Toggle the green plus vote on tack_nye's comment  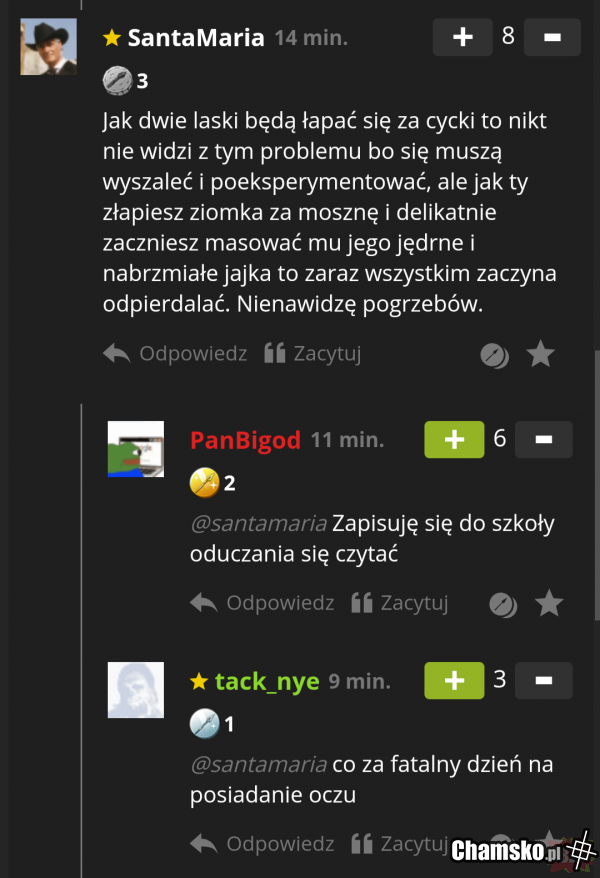click(x=454, y=680)
